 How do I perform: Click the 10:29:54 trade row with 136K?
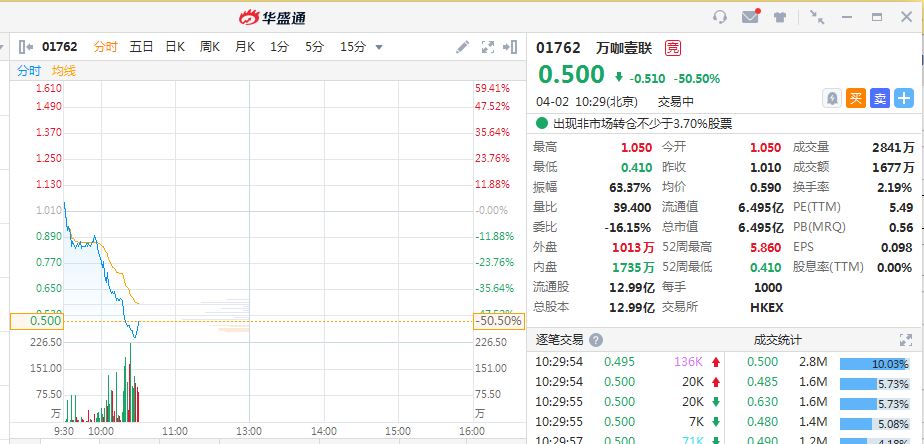[628, 362]
